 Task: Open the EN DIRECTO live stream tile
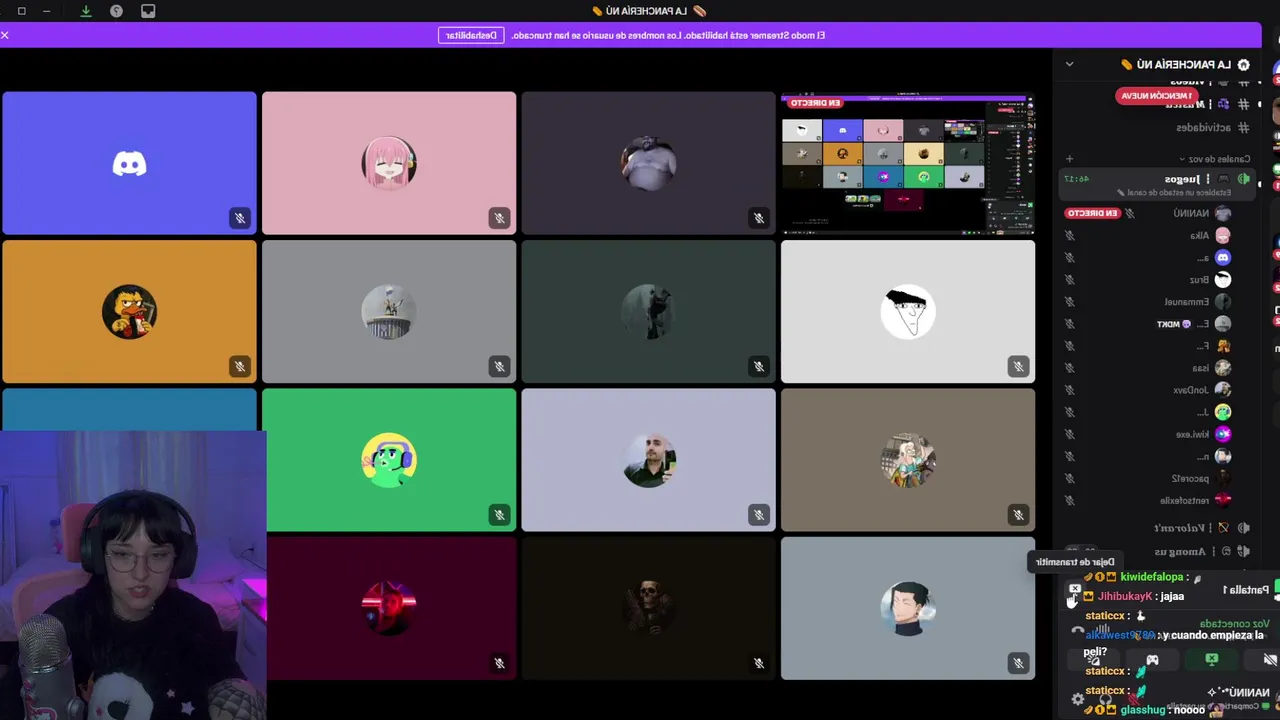pyautogui.click(x=908, y=164)
